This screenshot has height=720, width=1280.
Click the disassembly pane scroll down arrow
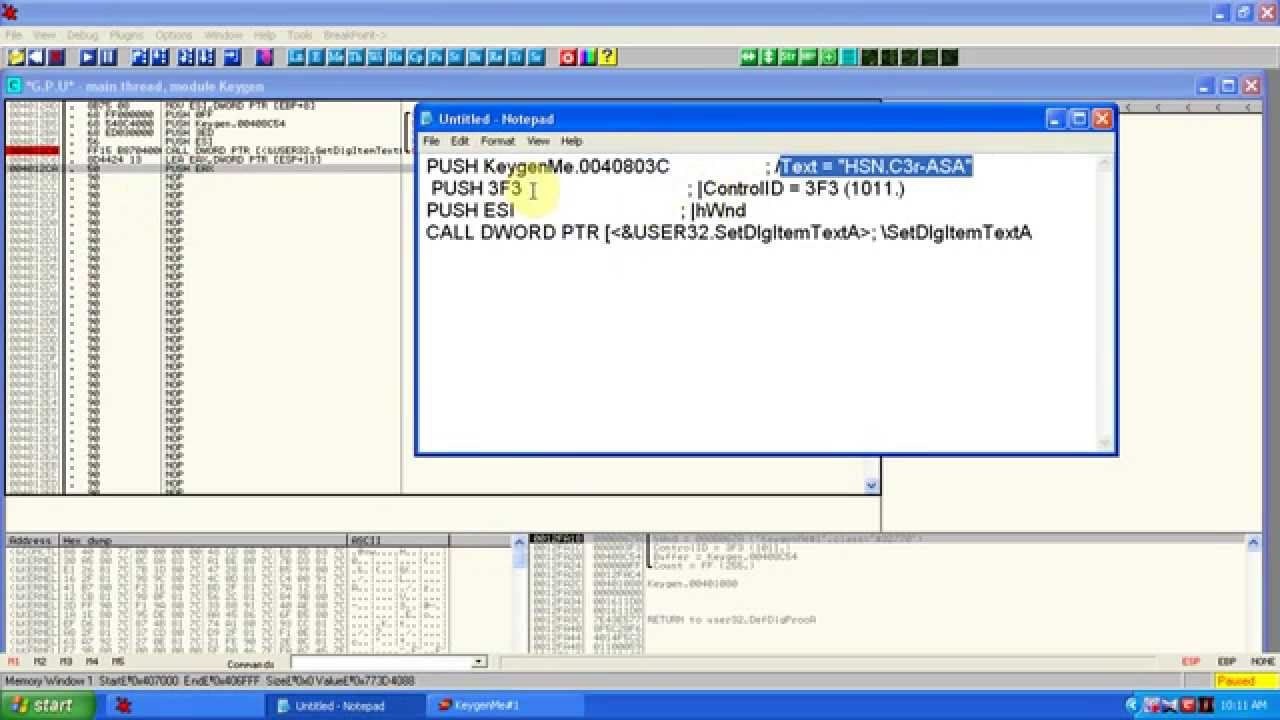(872, 486)
